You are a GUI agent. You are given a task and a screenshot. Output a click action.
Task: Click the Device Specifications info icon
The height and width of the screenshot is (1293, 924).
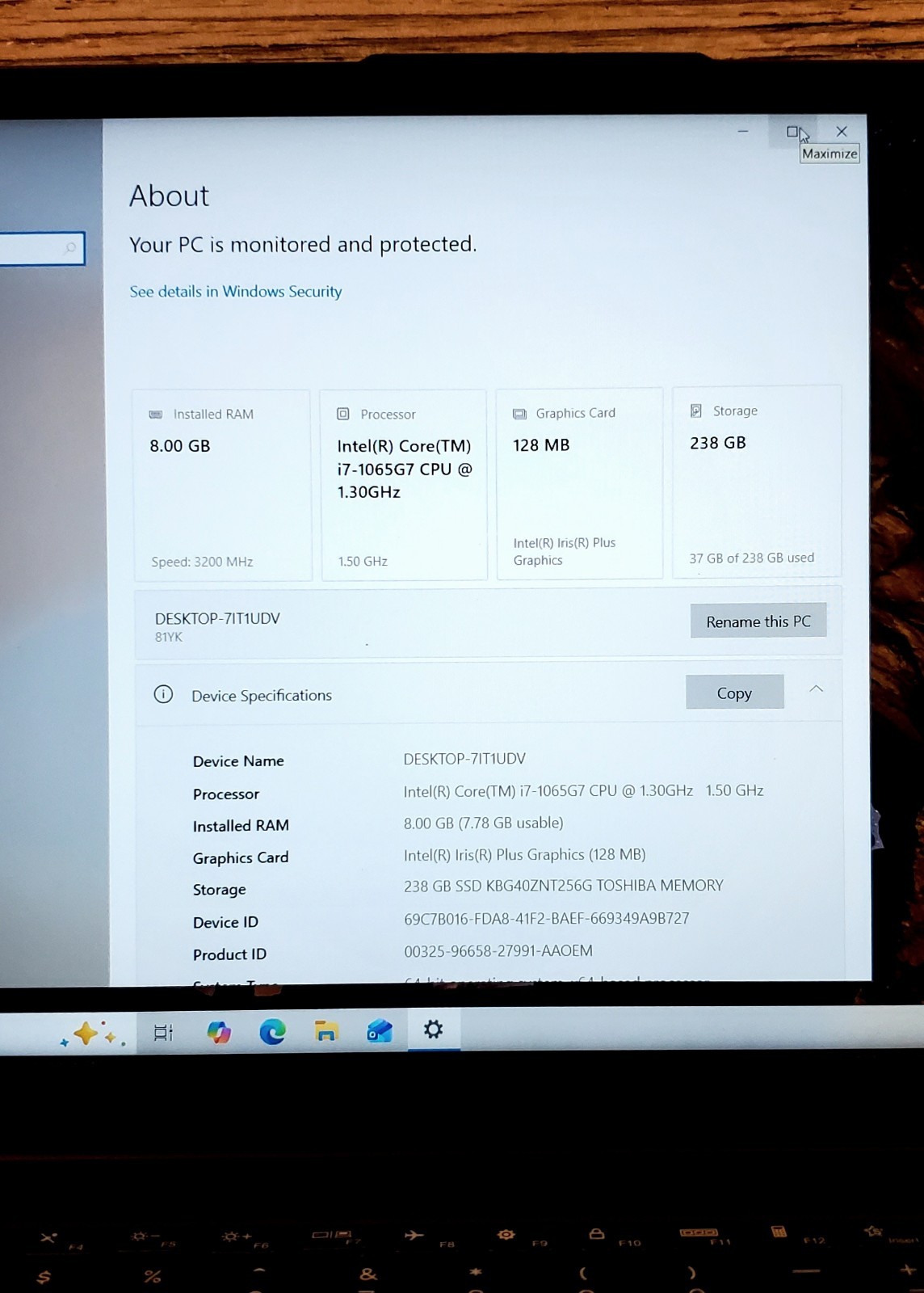point(163,694)
